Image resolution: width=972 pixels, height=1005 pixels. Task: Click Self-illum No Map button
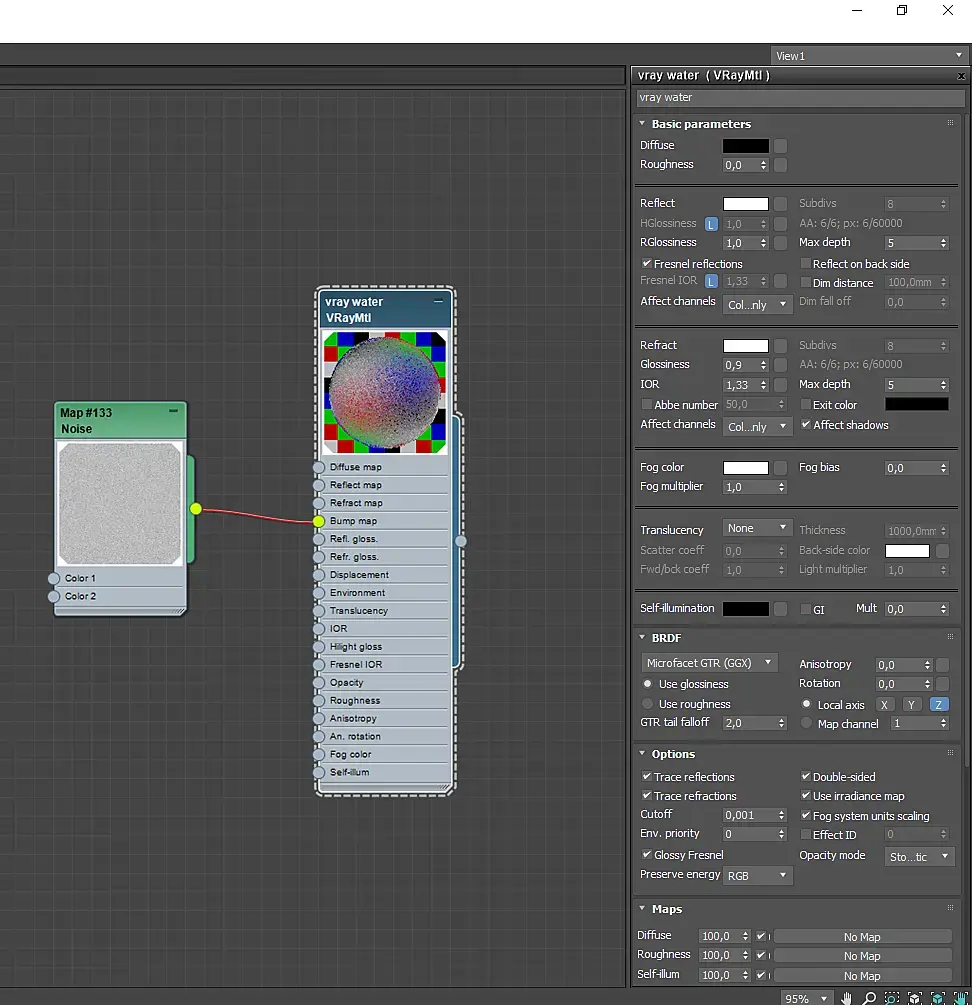[862, 976]
